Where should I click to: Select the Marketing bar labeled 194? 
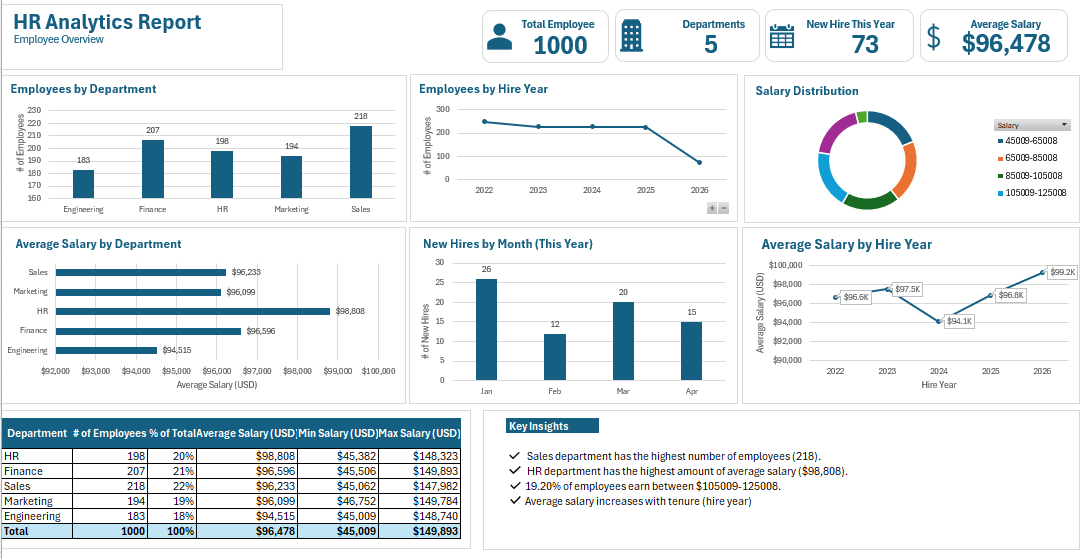coord(292,177)
